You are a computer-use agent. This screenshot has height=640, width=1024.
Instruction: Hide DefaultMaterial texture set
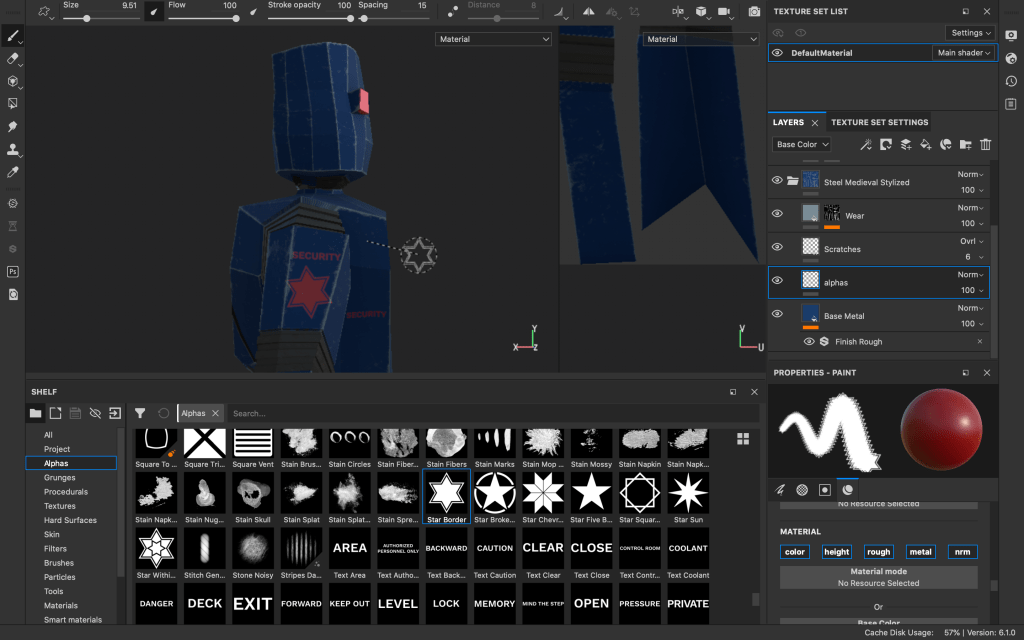(778, 53)
